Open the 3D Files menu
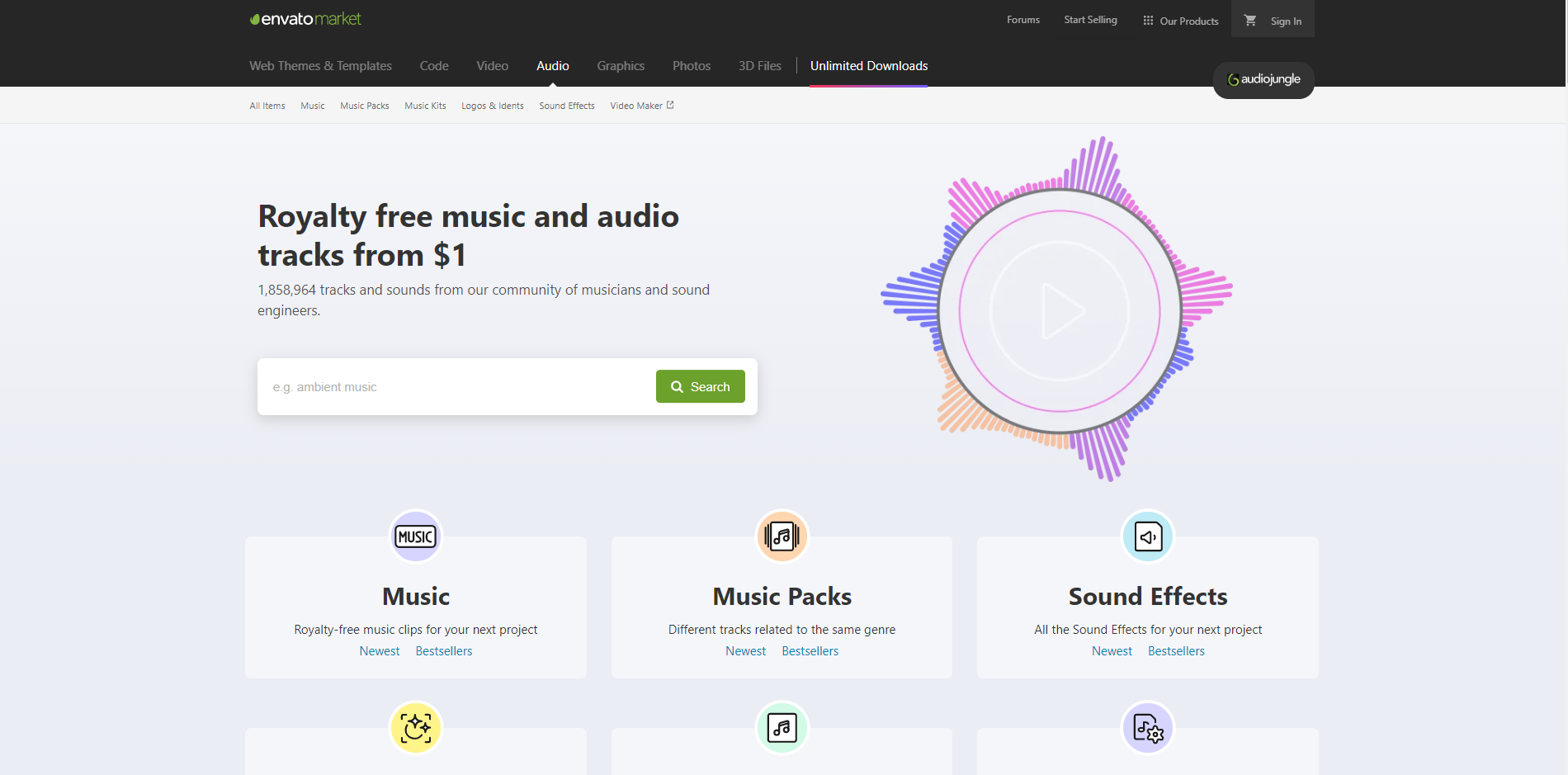The width and height of the screenshot is (1568, 775). (x=760, y=66)
